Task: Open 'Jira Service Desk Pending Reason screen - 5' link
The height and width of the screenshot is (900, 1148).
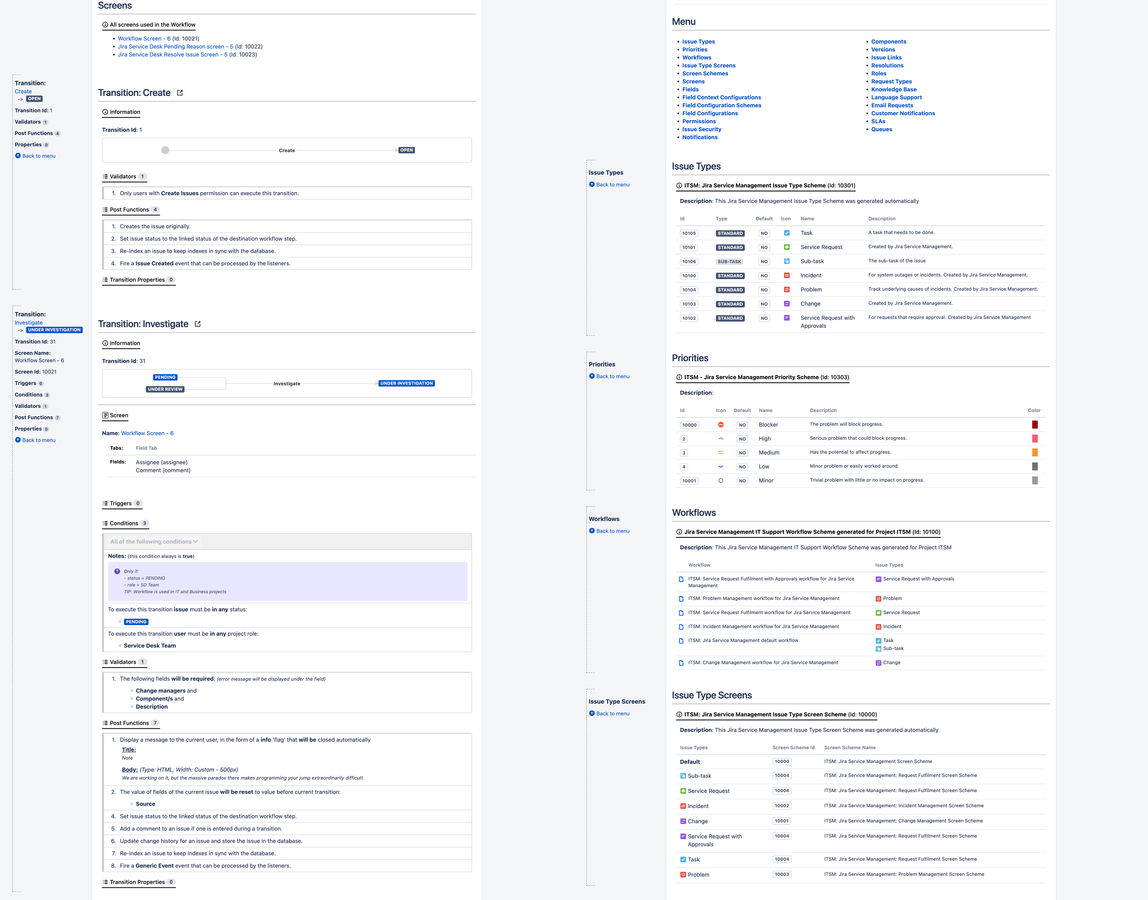Action: coord(176,47)
